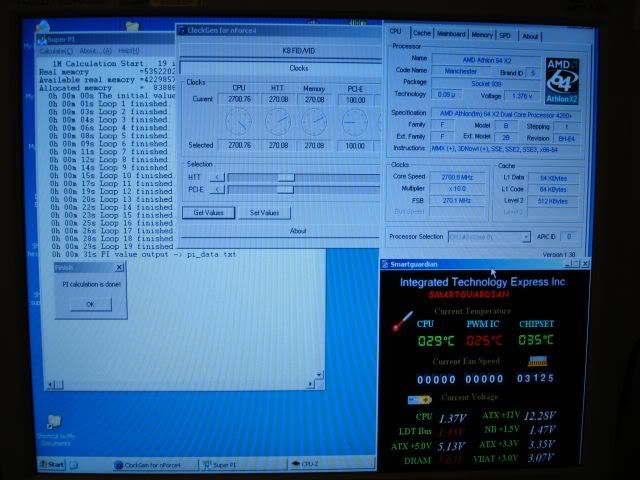Switch to the Memory tab in CPU-Z
The height and width of the screenshot is (480, 640).
(482, 35)
